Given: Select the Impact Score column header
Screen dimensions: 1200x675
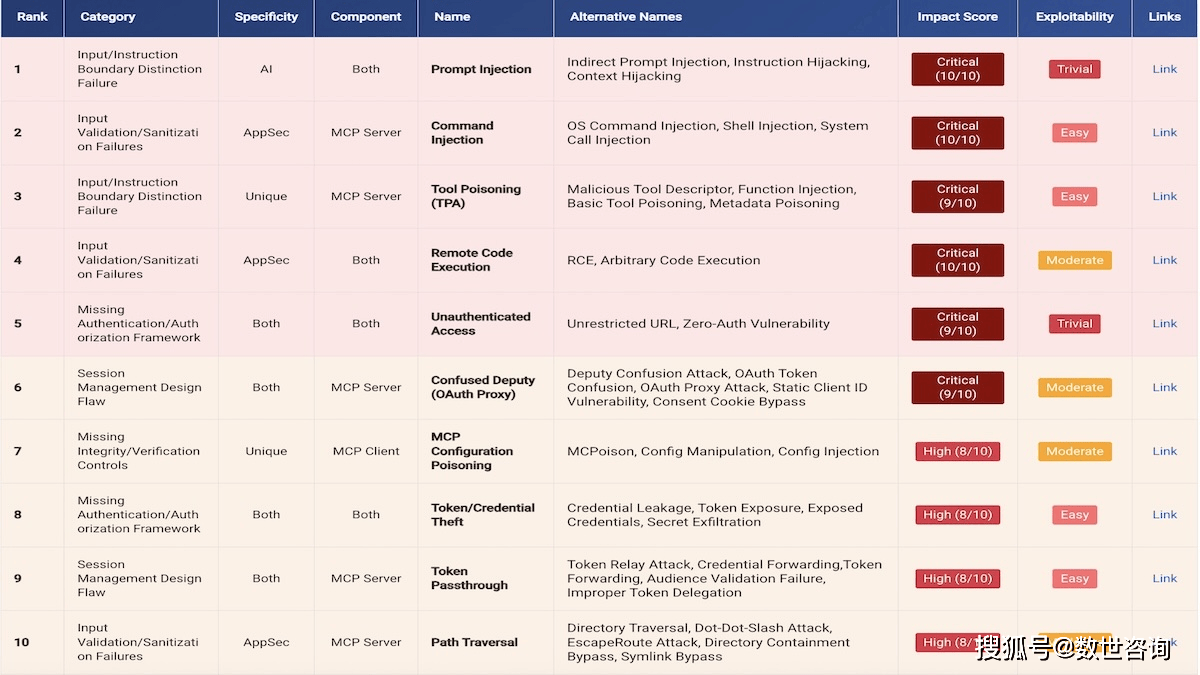Looking at the screenshot, I should (x=957, y=17).
